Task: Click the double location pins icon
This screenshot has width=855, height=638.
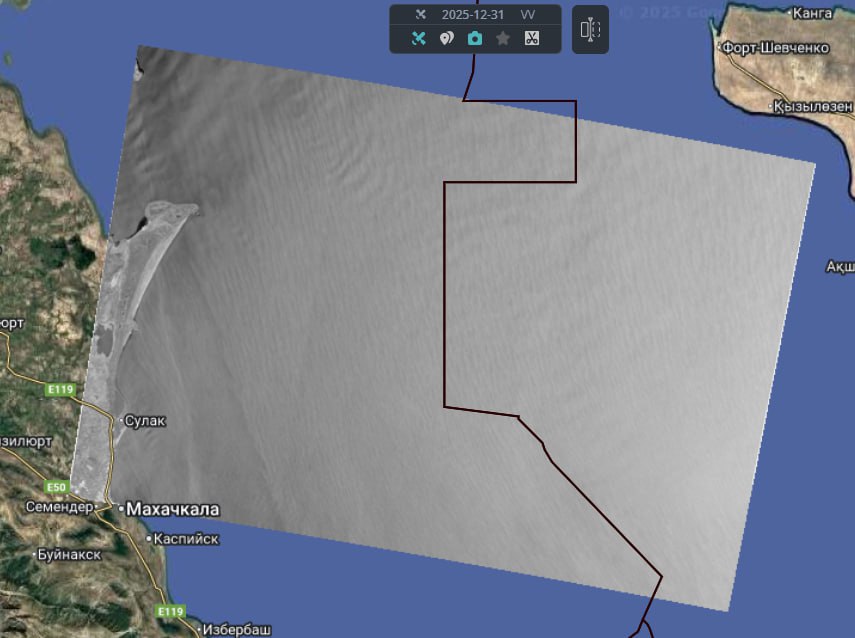Action: 447,38
